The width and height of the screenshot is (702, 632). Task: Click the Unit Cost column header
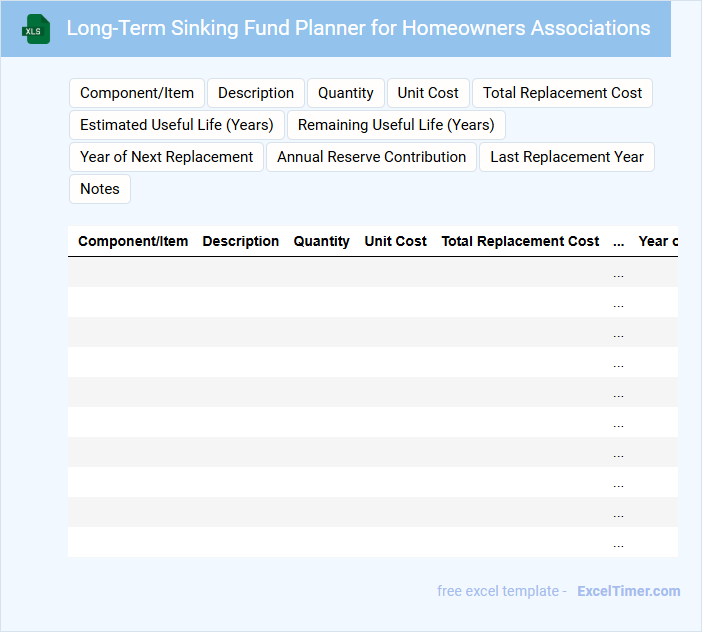(396, 241)
